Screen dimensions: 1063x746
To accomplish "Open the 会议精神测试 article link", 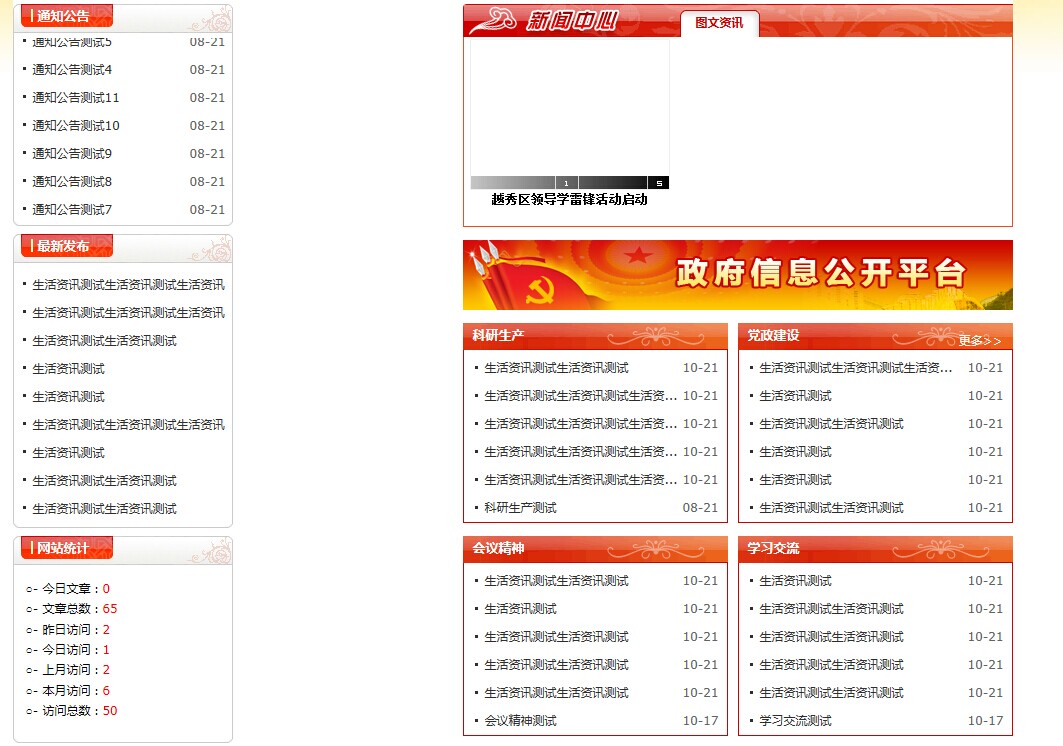I will tap(520, 721).
